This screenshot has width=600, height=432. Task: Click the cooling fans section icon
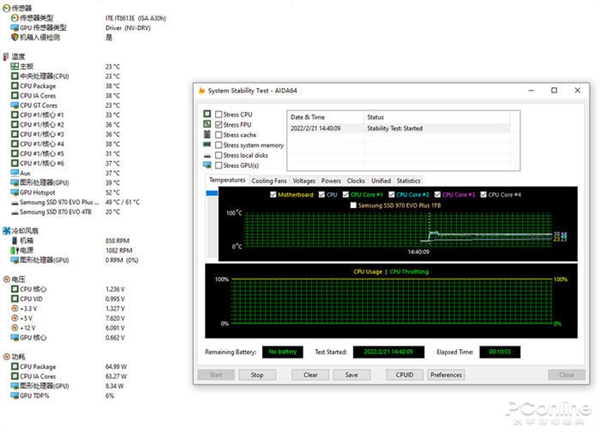(x=7, y=231)
